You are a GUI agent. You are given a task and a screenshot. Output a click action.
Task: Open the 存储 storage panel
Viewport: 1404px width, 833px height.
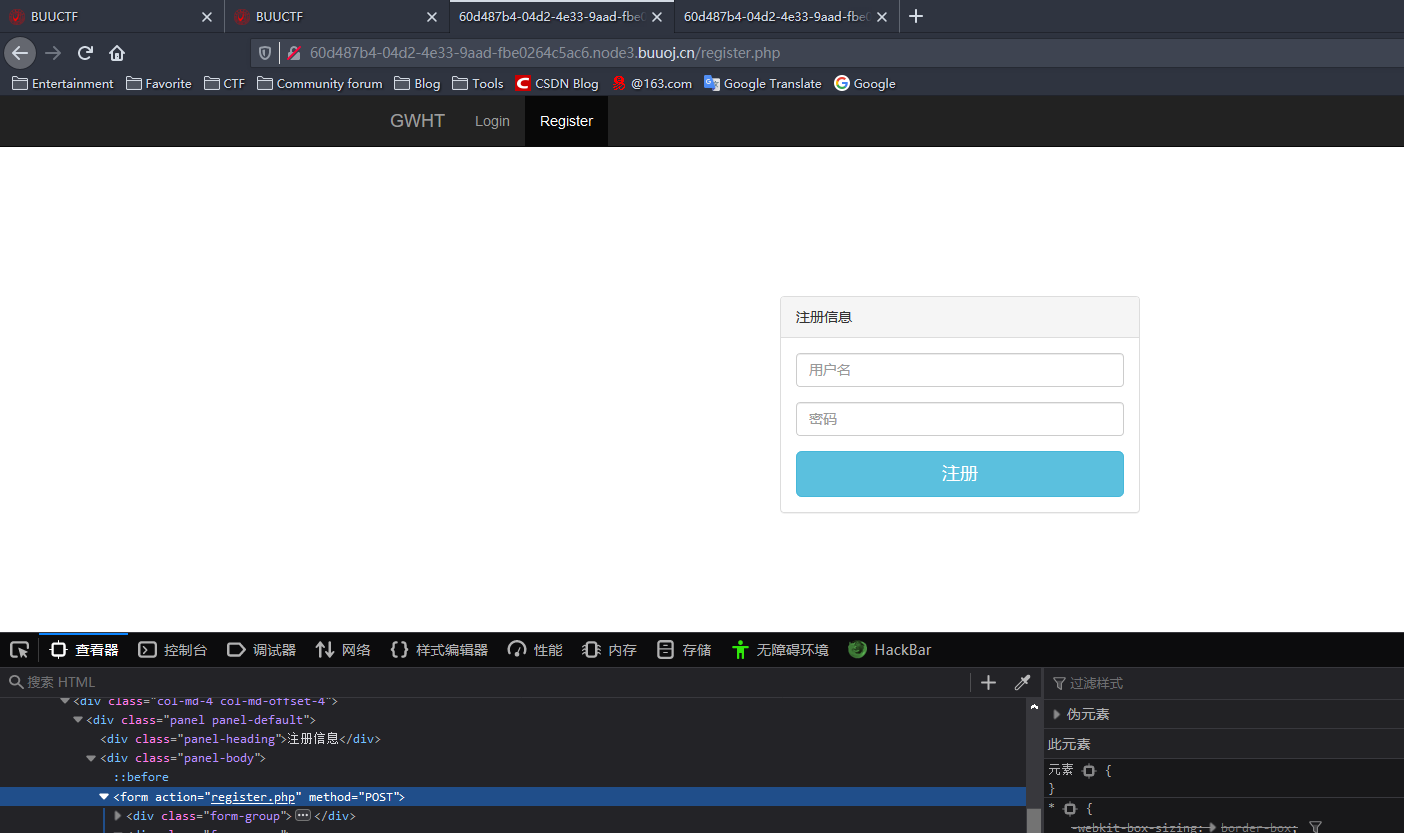[684, 649]
